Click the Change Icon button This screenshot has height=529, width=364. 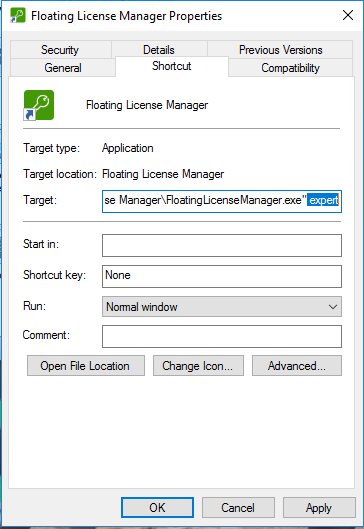coord(198,366)
